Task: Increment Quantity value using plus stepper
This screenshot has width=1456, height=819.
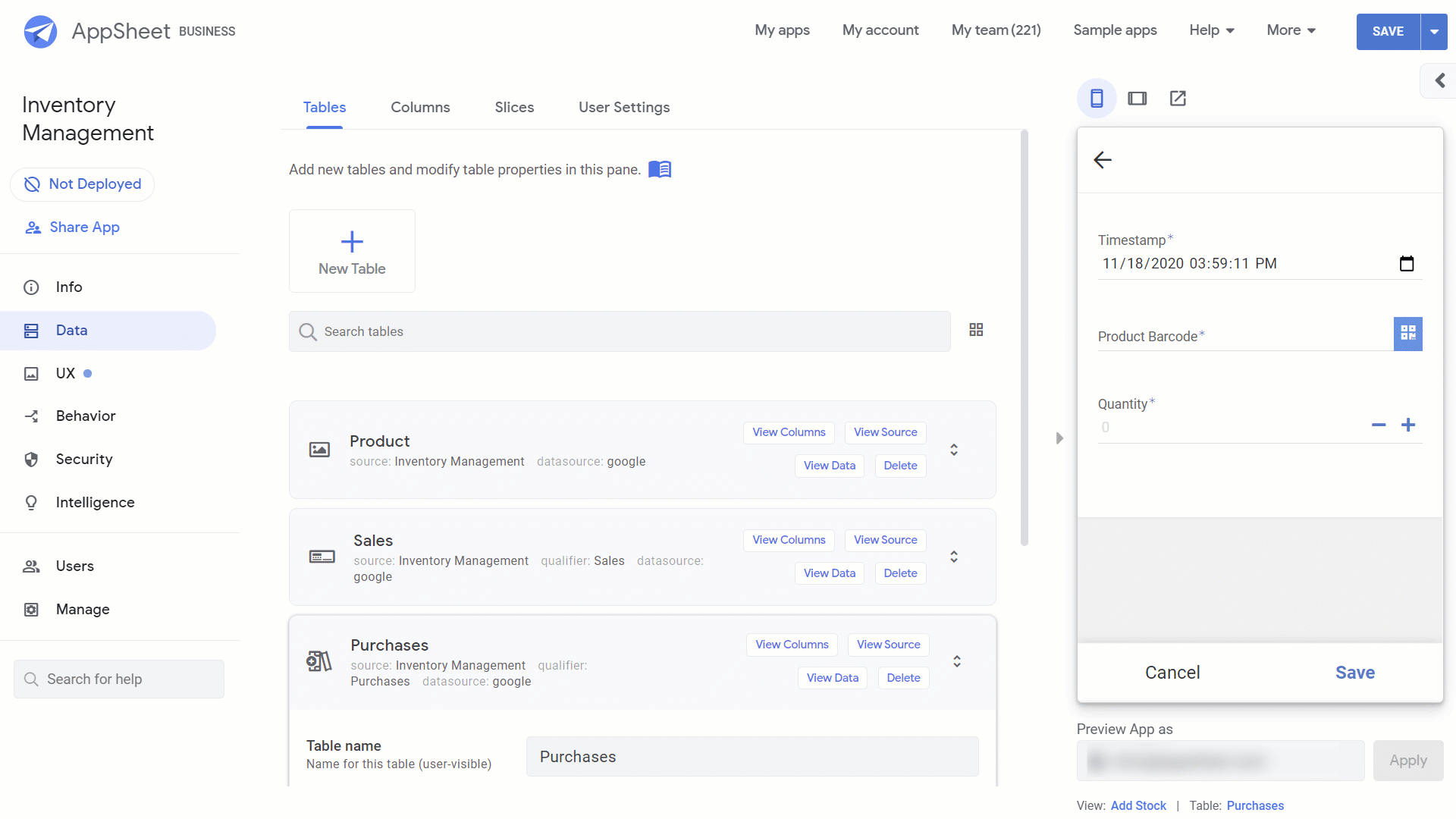Action: (x=1408, y=425)
